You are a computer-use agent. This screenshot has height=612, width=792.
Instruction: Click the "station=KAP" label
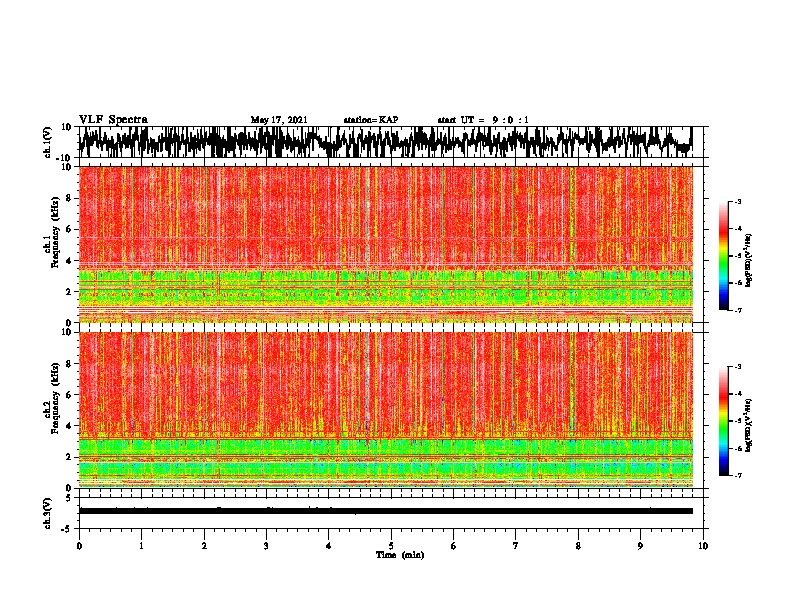371,120
